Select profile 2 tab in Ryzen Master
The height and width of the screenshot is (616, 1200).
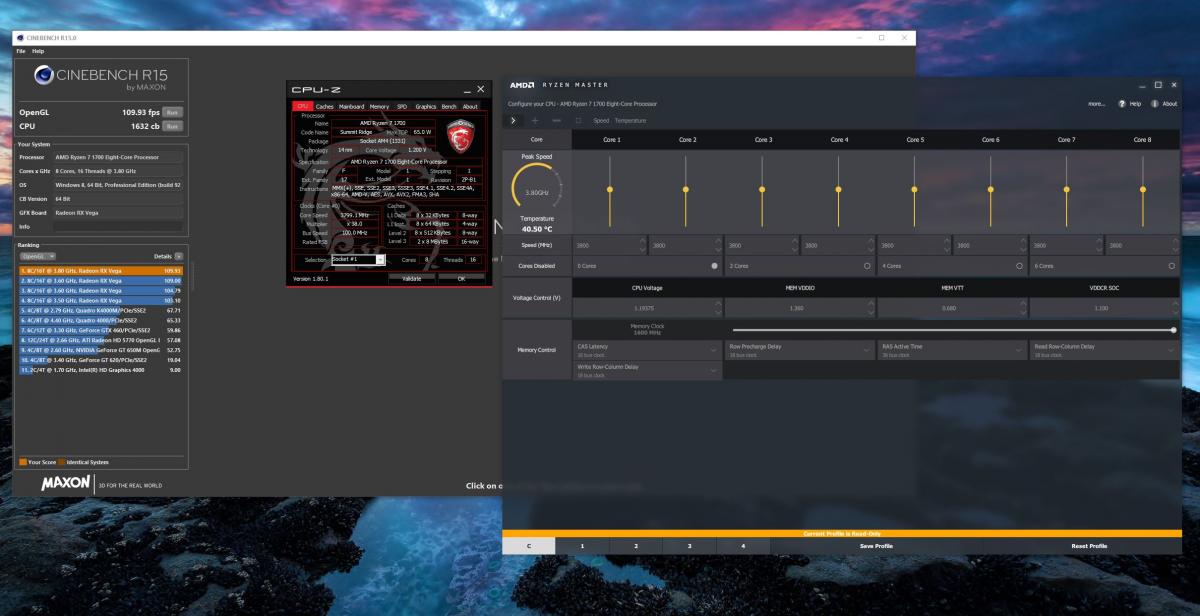point(637,546)
